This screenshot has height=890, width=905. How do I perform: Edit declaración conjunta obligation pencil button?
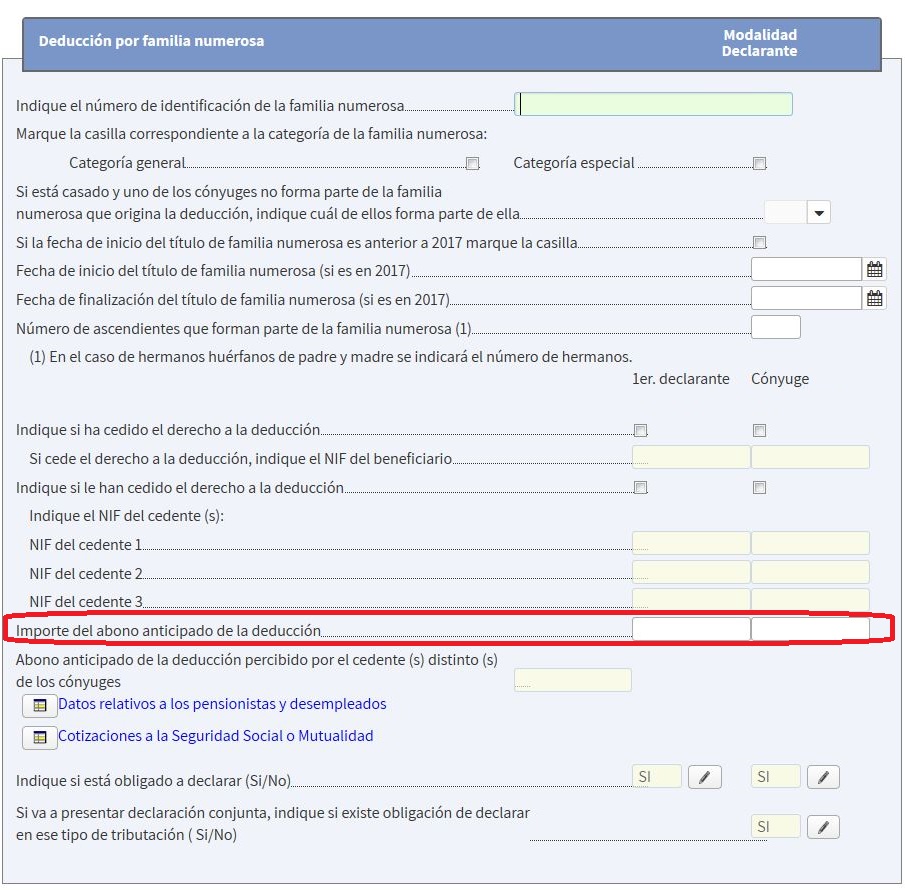point(823,827)
